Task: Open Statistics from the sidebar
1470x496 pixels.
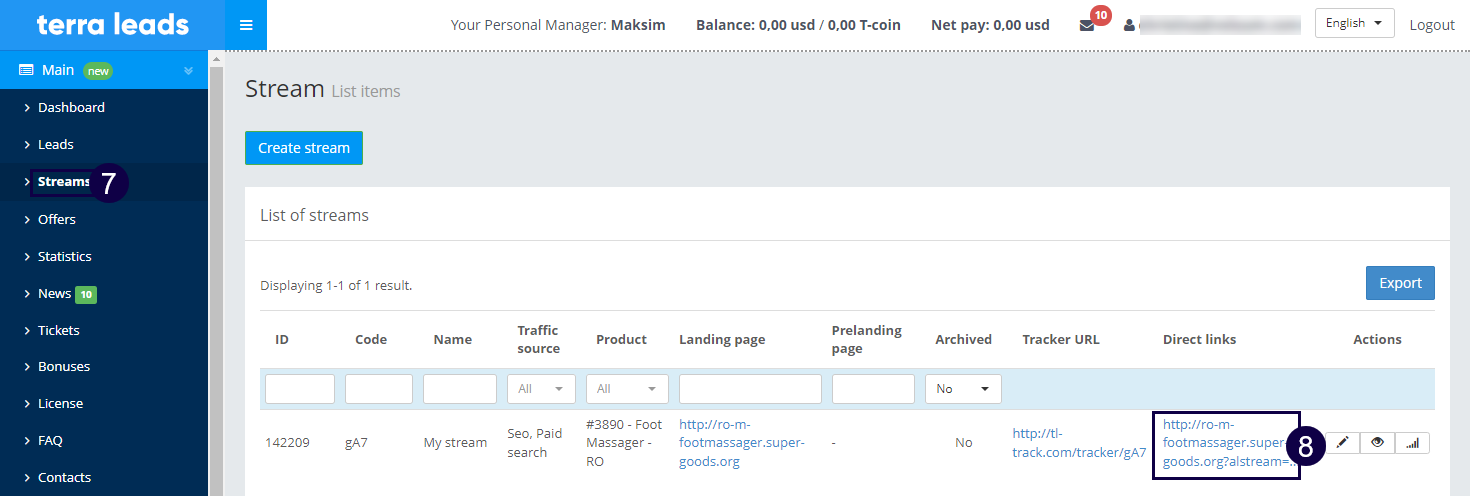Action: 65,256
